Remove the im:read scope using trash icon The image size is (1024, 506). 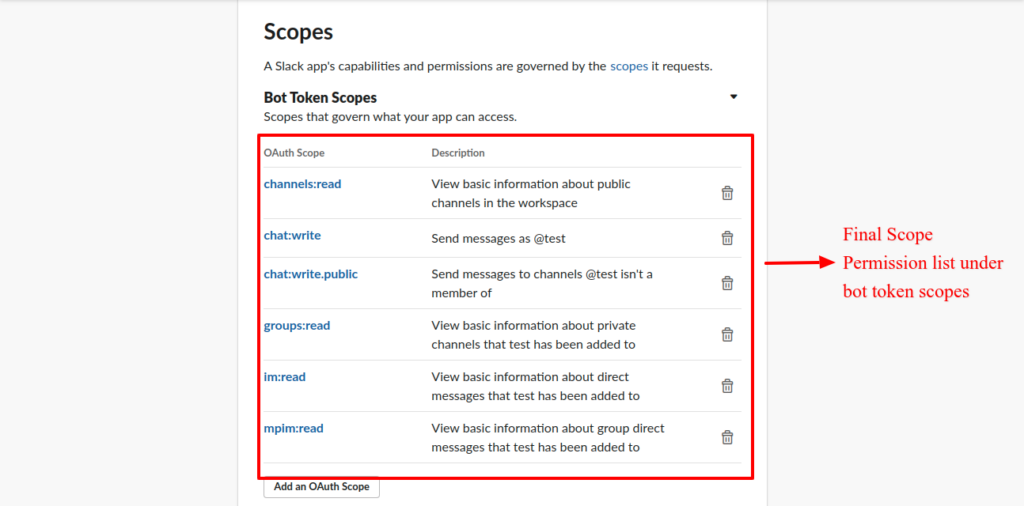[x=727, y=386]
